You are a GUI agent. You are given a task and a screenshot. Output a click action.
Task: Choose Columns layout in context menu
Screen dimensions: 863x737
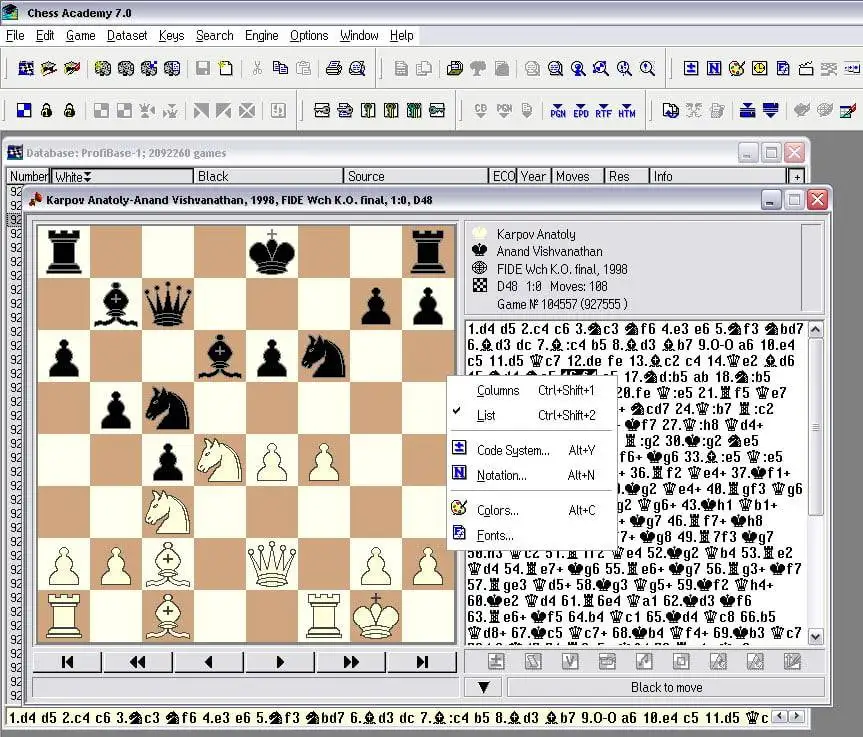pyautogui.click(x=498, y=390)
